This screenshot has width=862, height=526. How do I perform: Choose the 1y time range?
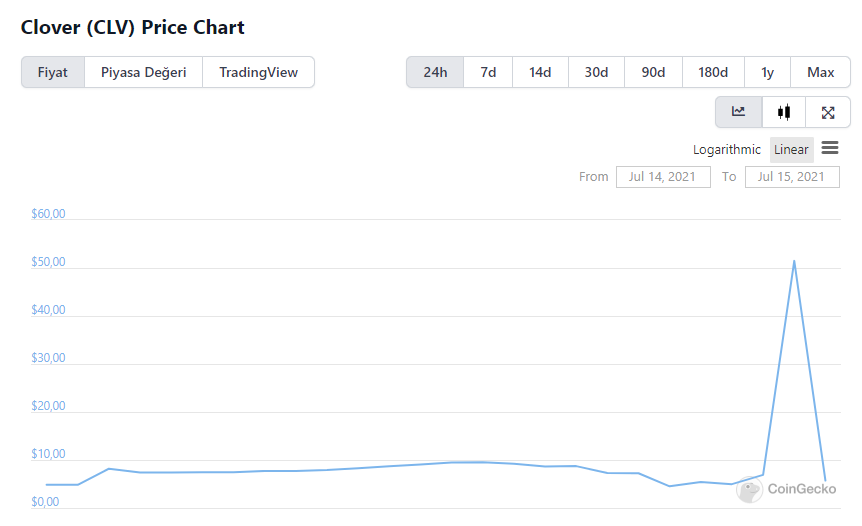click(767, 72)
